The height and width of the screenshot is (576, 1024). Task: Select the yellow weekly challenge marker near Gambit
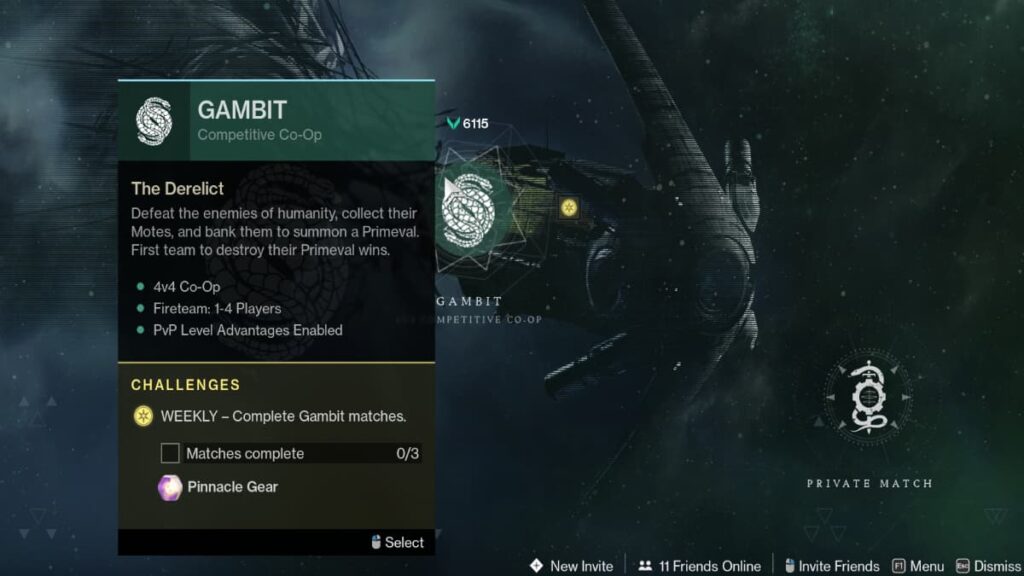(x=569, y=208)
